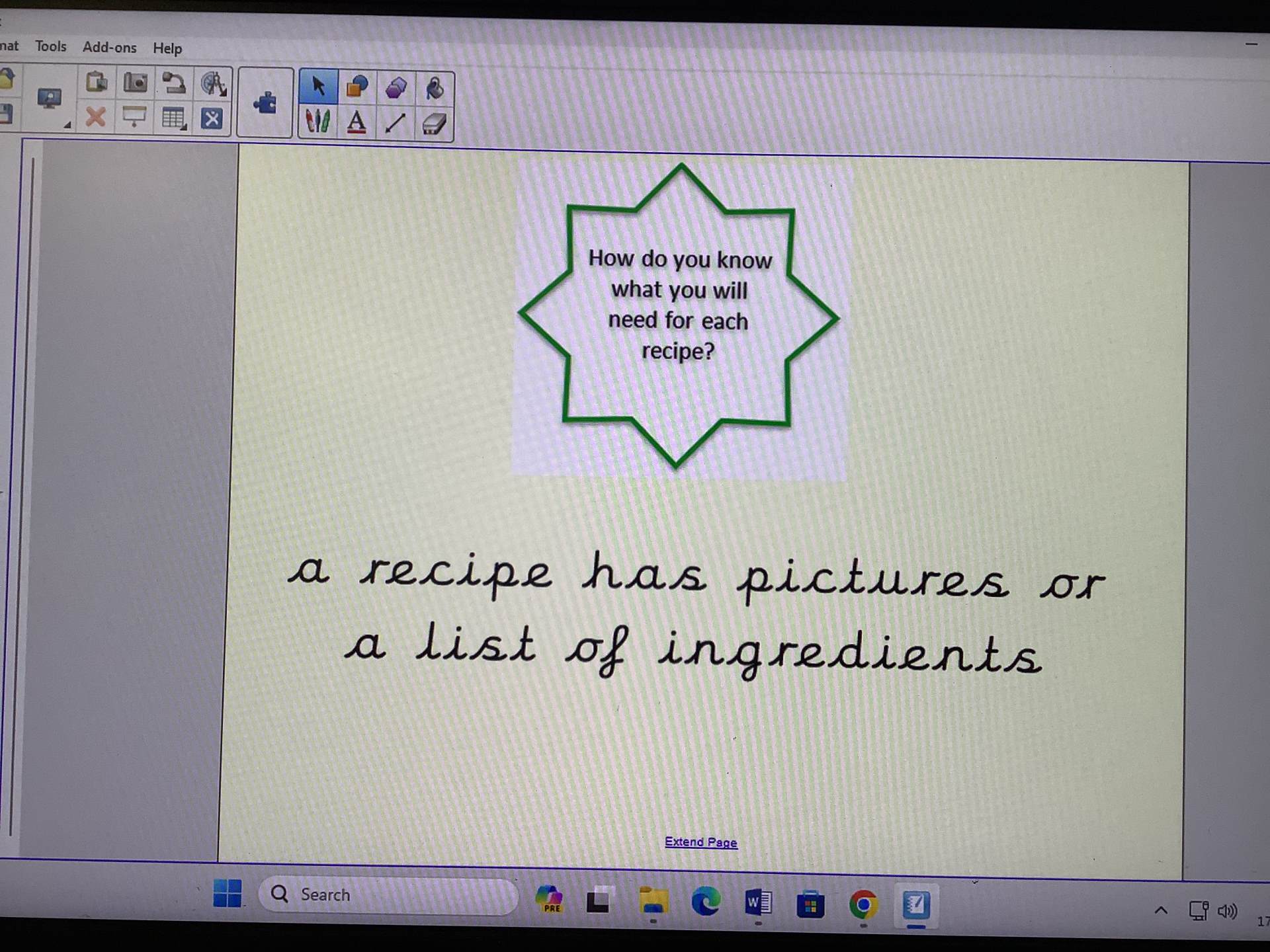Screen dimensions: 1270x952
Task: Pick the Fill paint bucket tool
Action: tap(435, 88)
